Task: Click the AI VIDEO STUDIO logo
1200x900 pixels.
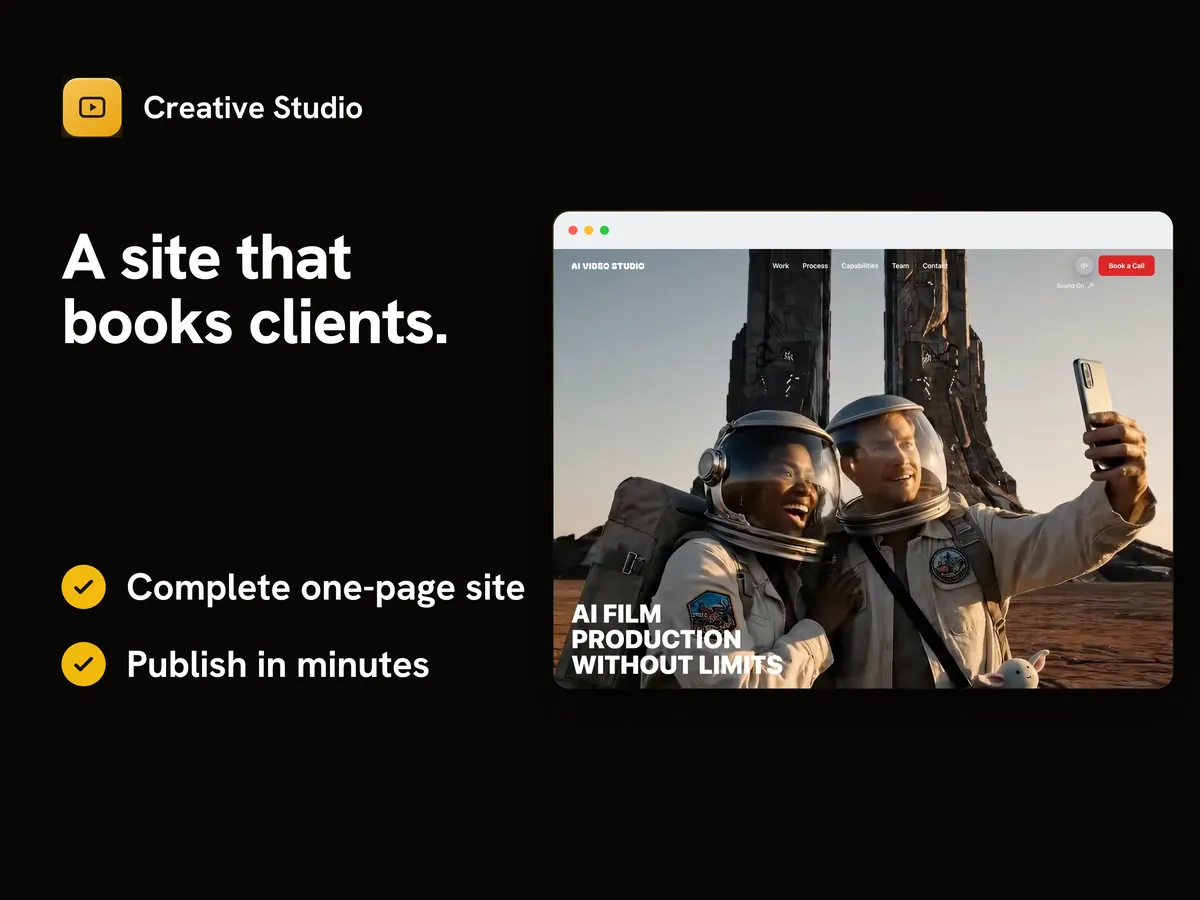Action: click(x=608, y=266)
